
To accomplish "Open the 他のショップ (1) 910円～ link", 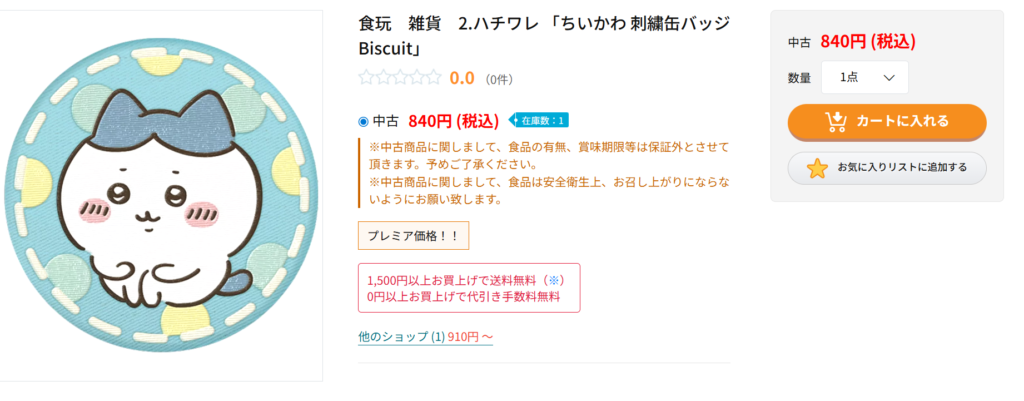I will 425,337.
